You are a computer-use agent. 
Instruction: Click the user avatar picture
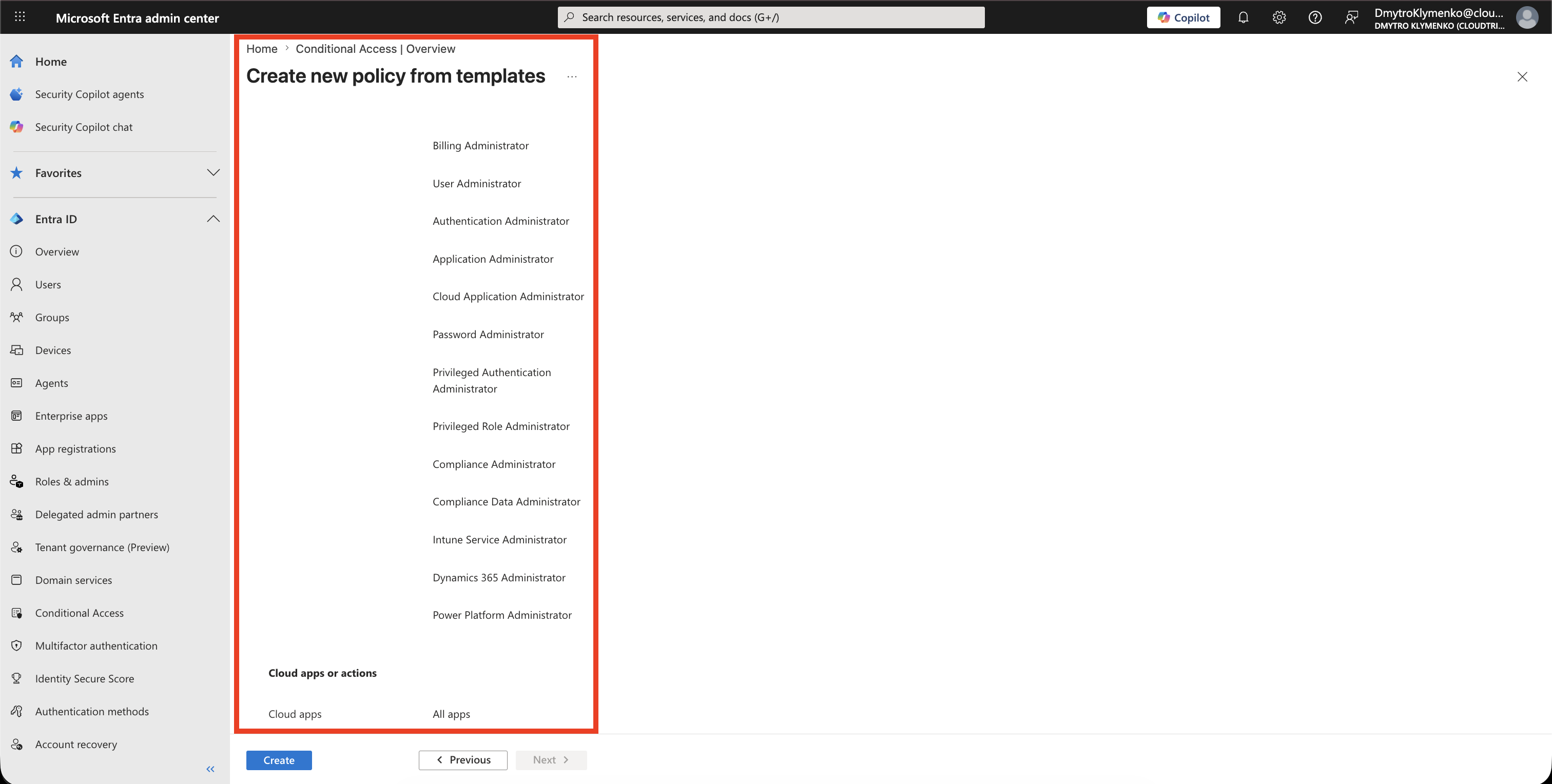click(x=1527, y=17)
